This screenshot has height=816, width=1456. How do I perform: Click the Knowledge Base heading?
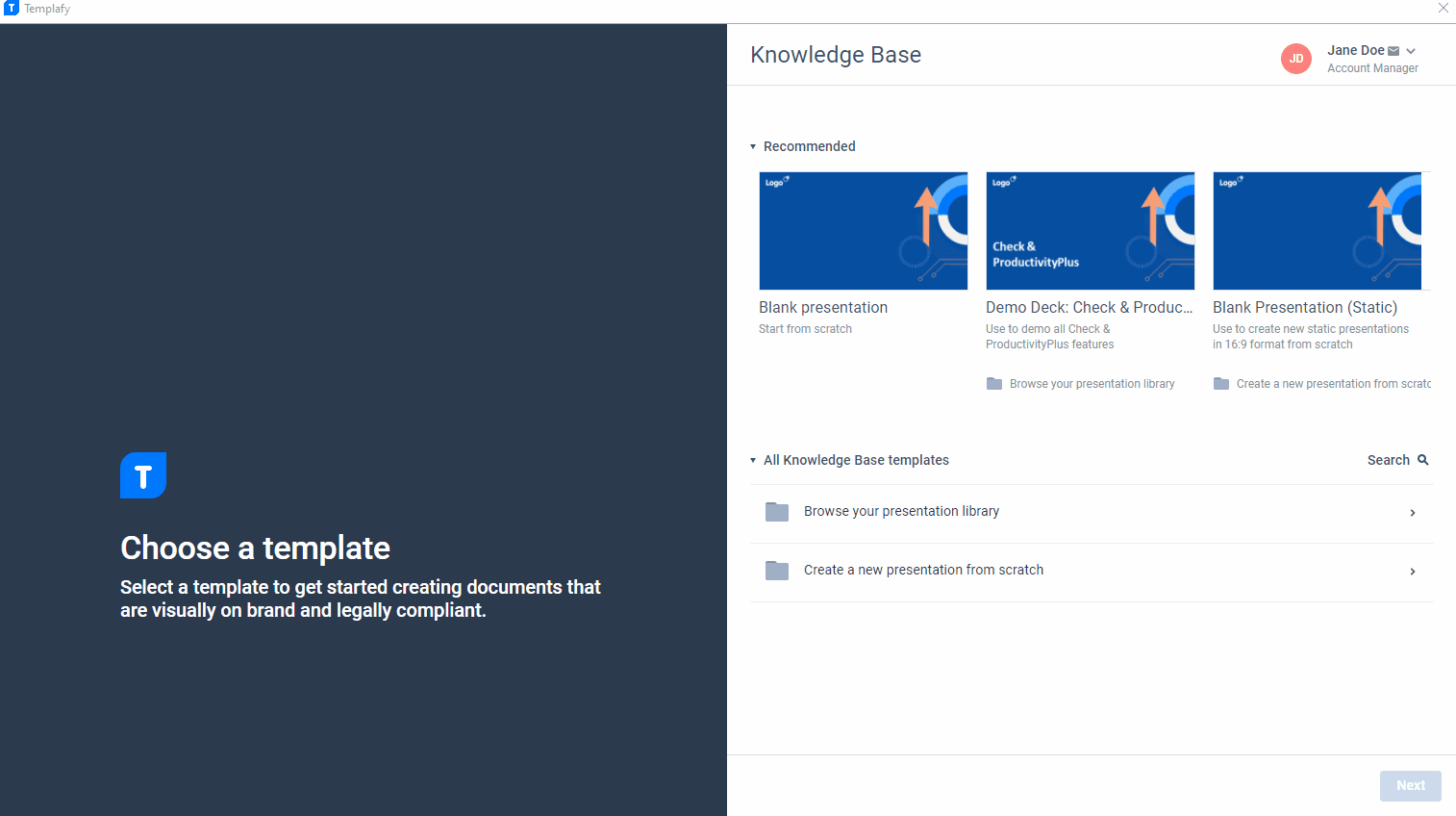(x=836, y=55)
